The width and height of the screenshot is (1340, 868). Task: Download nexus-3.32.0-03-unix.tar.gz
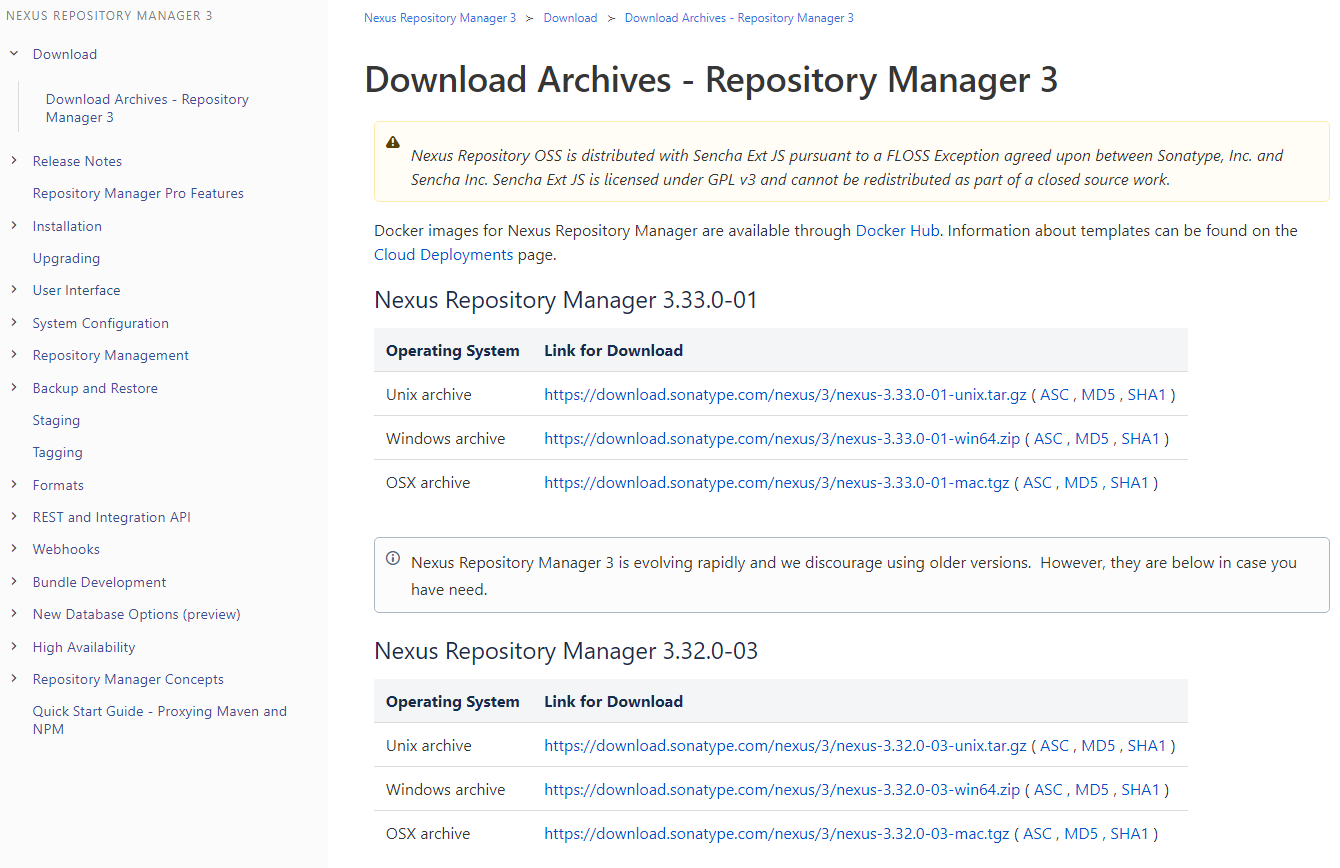785,745
